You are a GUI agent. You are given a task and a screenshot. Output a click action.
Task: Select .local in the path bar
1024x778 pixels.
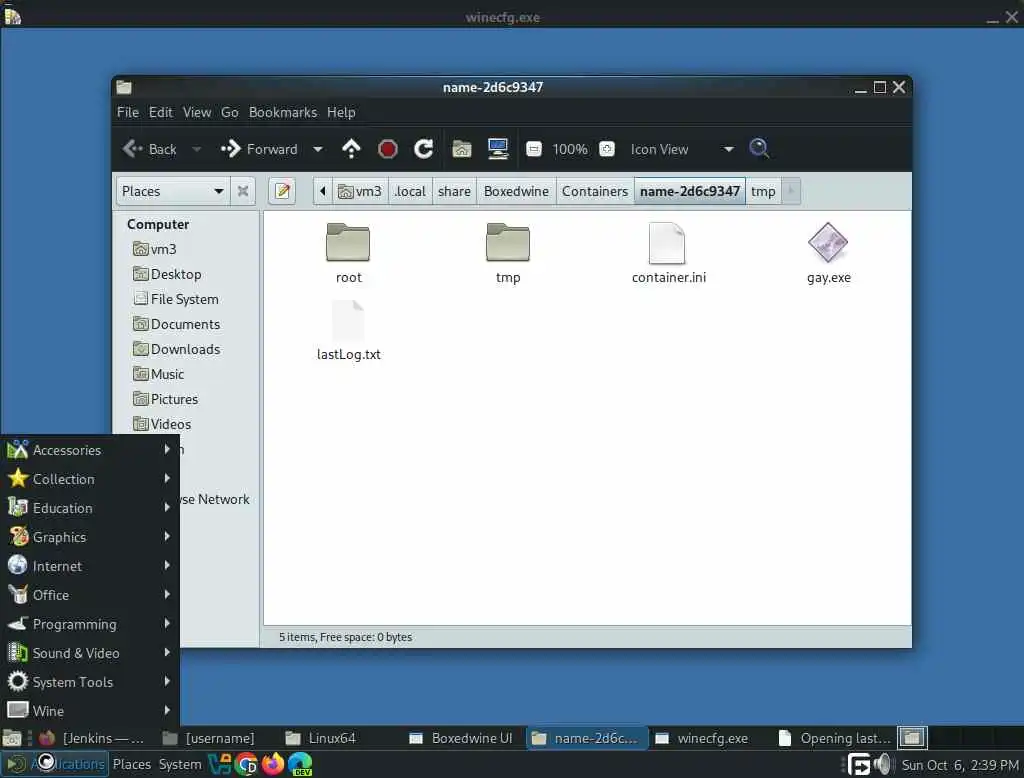(x=410, y=191)
